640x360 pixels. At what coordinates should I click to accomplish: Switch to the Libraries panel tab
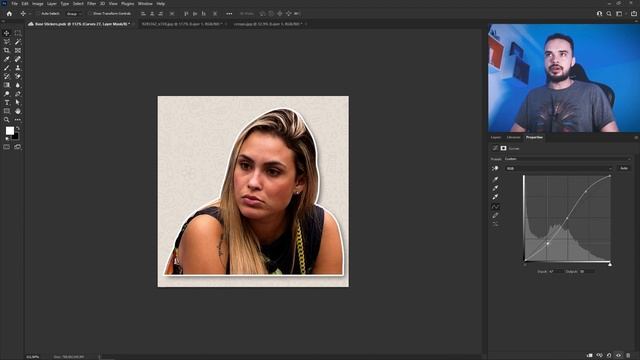point(513,138)
